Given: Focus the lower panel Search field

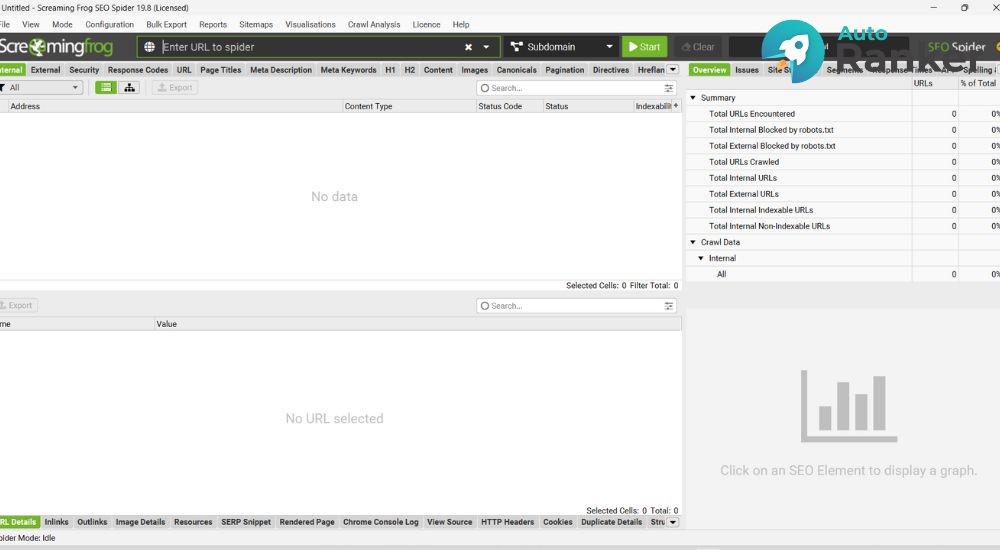Looking at the screenshot, I should tap(571, 306).
